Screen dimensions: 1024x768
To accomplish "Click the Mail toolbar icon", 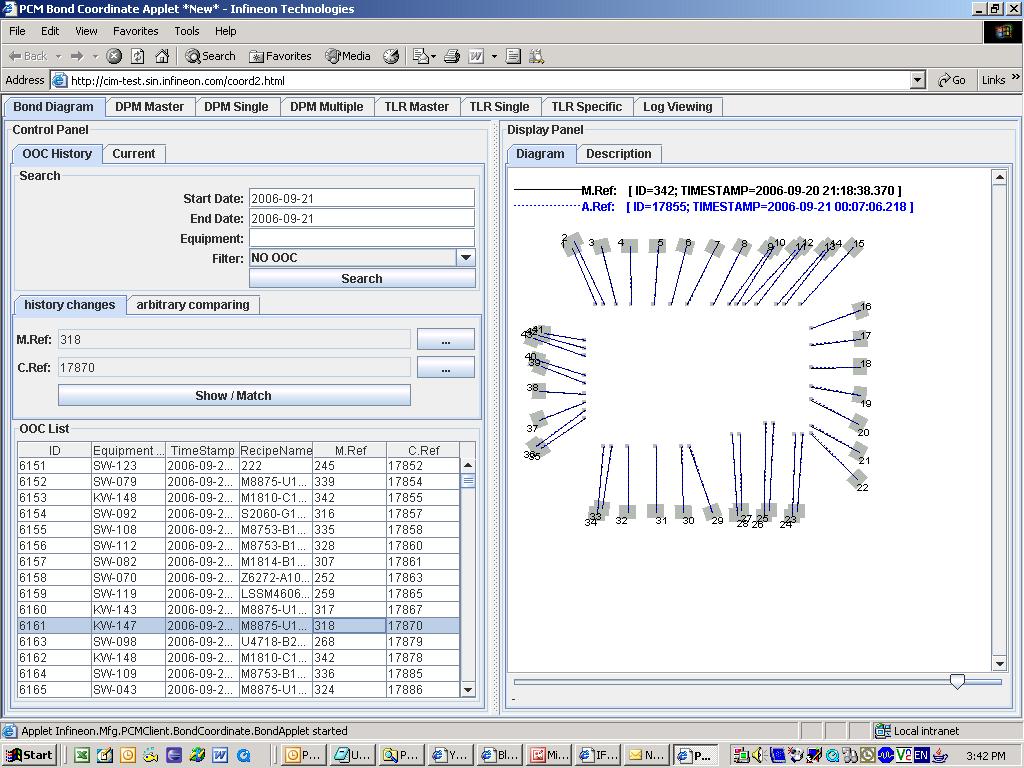I will [420, 56].
